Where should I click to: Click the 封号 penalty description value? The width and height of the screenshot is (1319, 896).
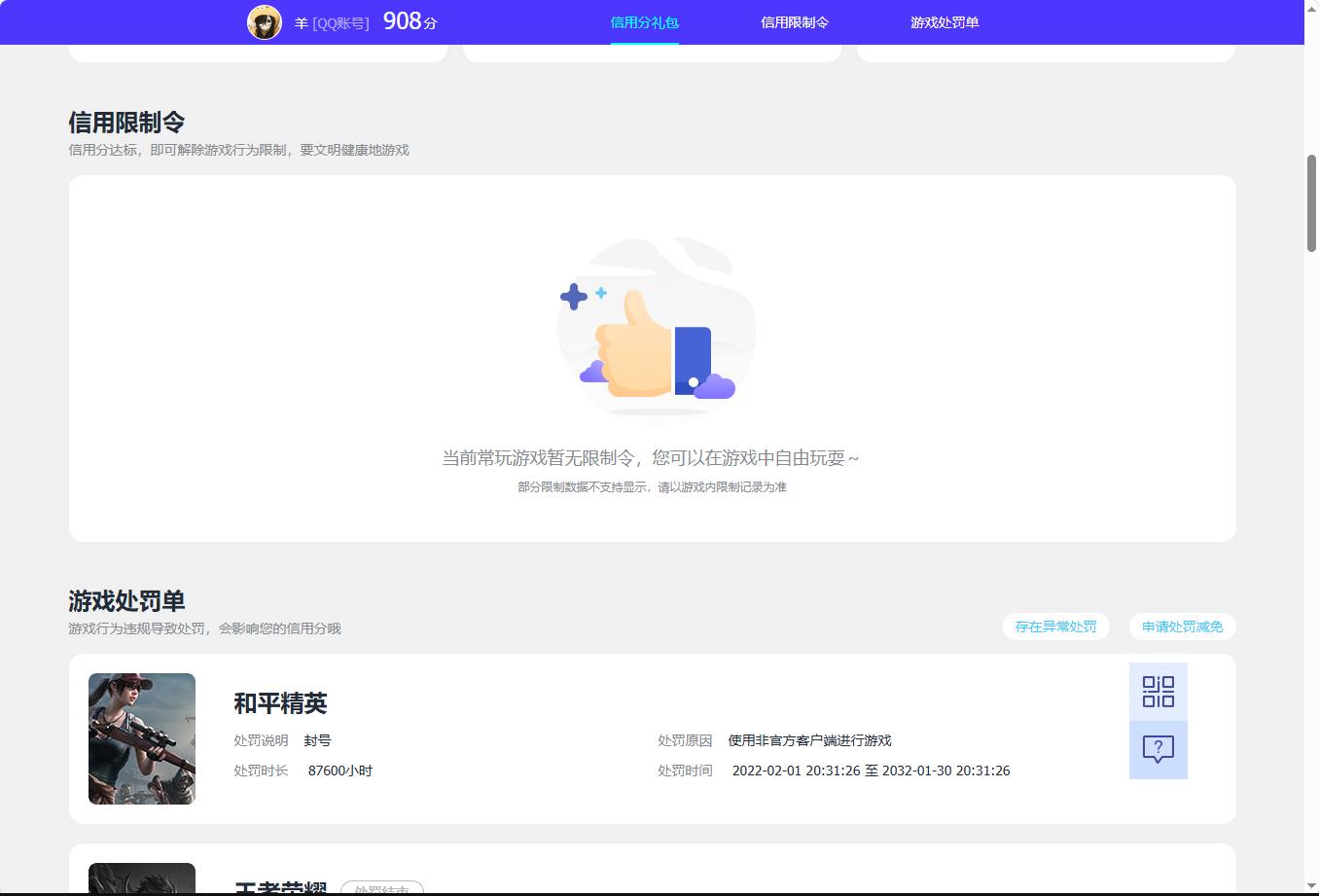tap(317, 740)
